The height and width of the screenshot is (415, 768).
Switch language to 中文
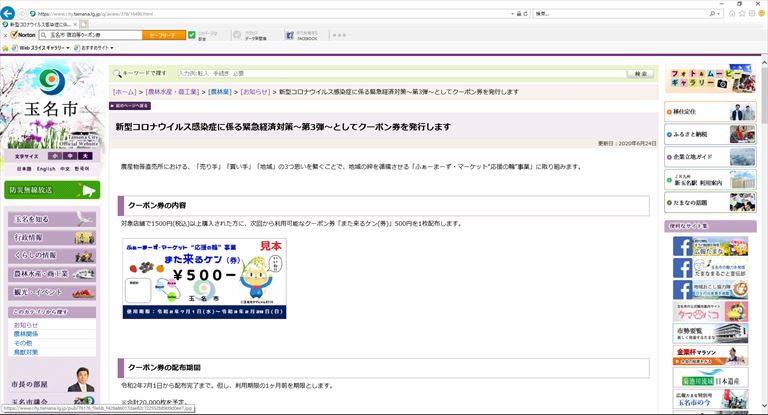point(65,169)
